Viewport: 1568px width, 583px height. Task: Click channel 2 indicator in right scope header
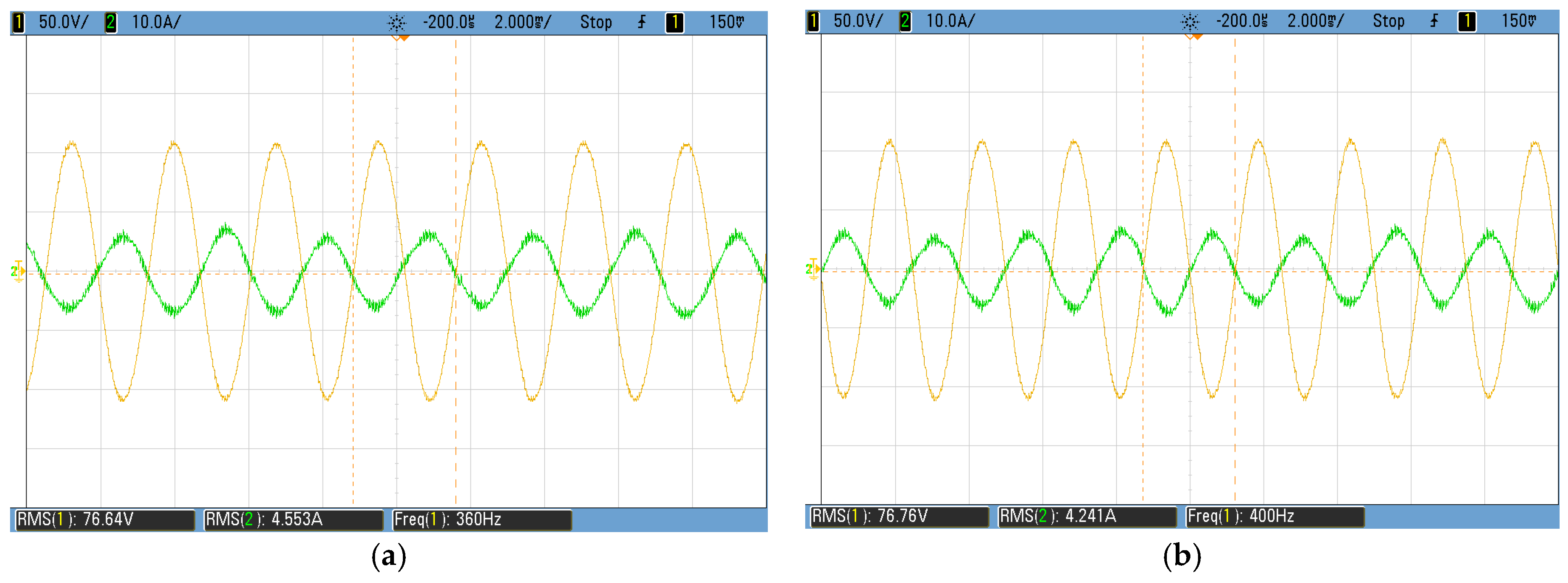point(905,21)
